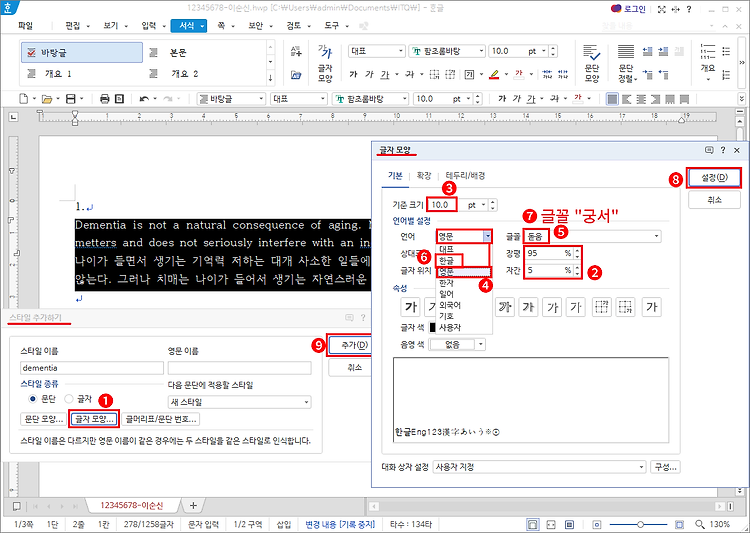Viewport: 750px width, 533px height.
Task: Open the 언어 combo box arrow
Action: click(487, 236)
